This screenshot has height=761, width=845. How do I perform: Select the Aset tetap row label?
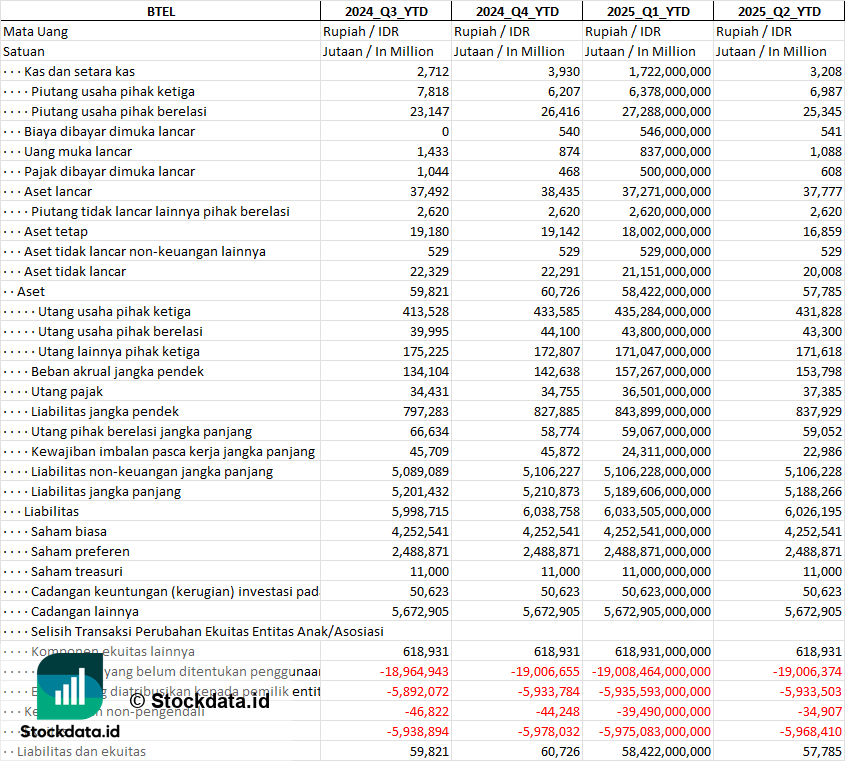(x=56, y=231)
